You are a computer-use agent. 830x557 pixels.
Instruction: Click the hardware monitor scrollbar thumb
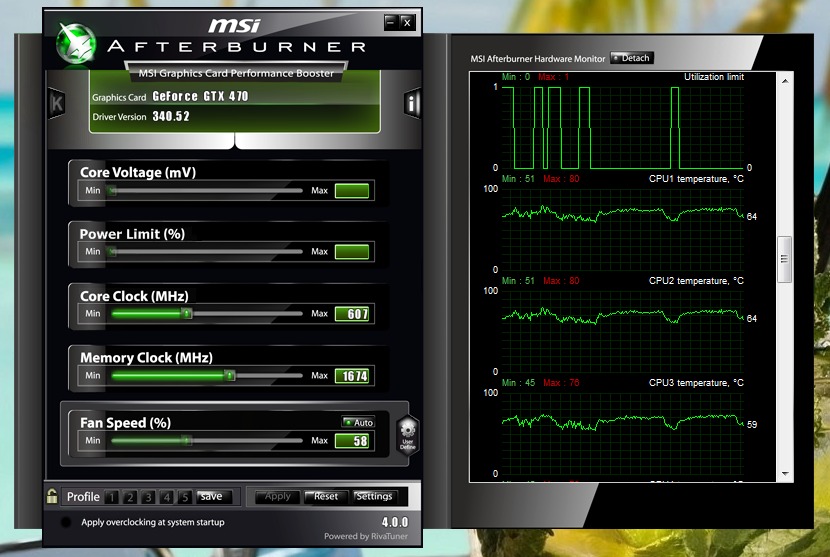click(x=784, y=259)
